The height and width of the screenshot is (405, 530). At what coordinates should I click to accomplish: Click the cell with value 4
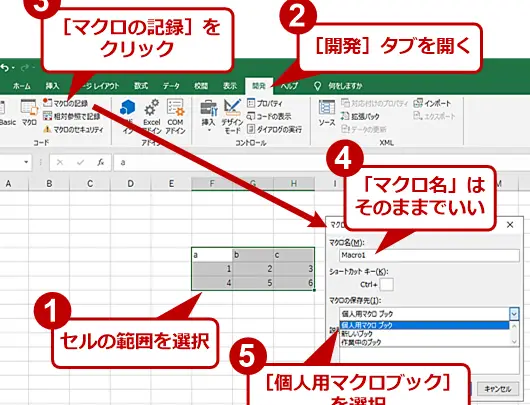tap(212, 283)
